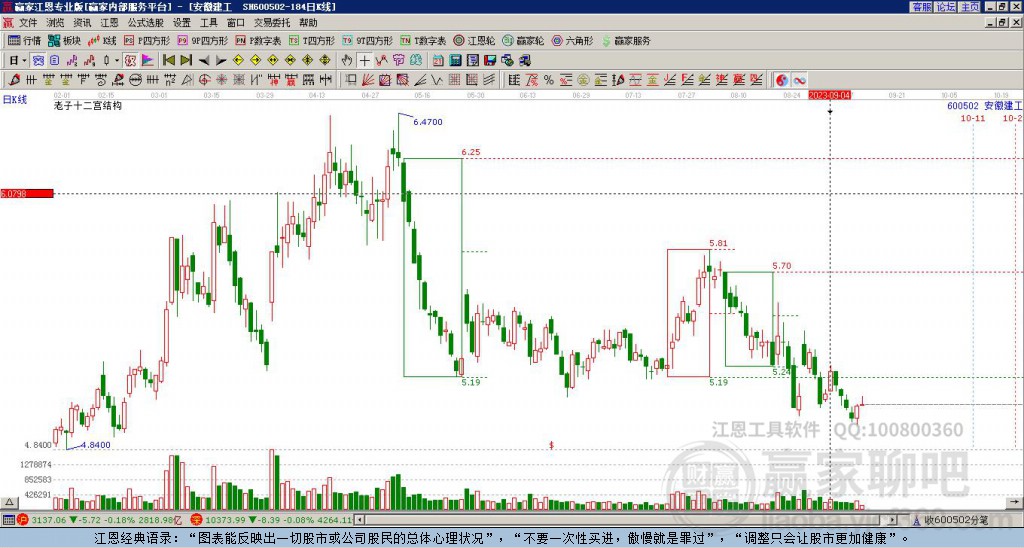
Task: Open the P数字表 tool
Action: coord(258,40)
